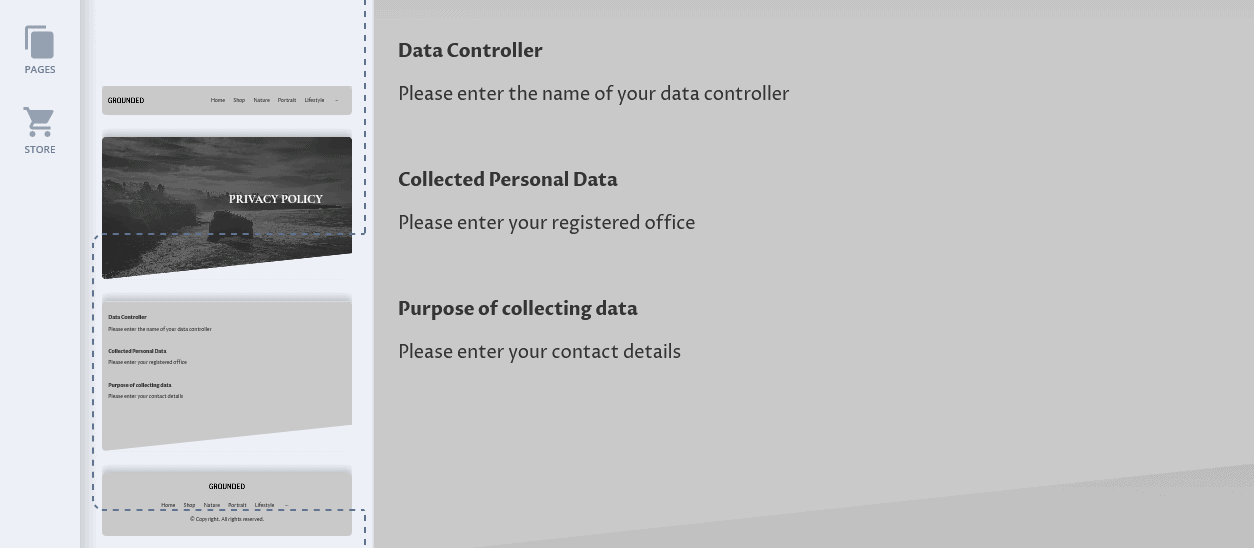The image size is (1254, 548).
Task: Select the Purpose of collecting data heading
Action: click(x=518, y=308)
